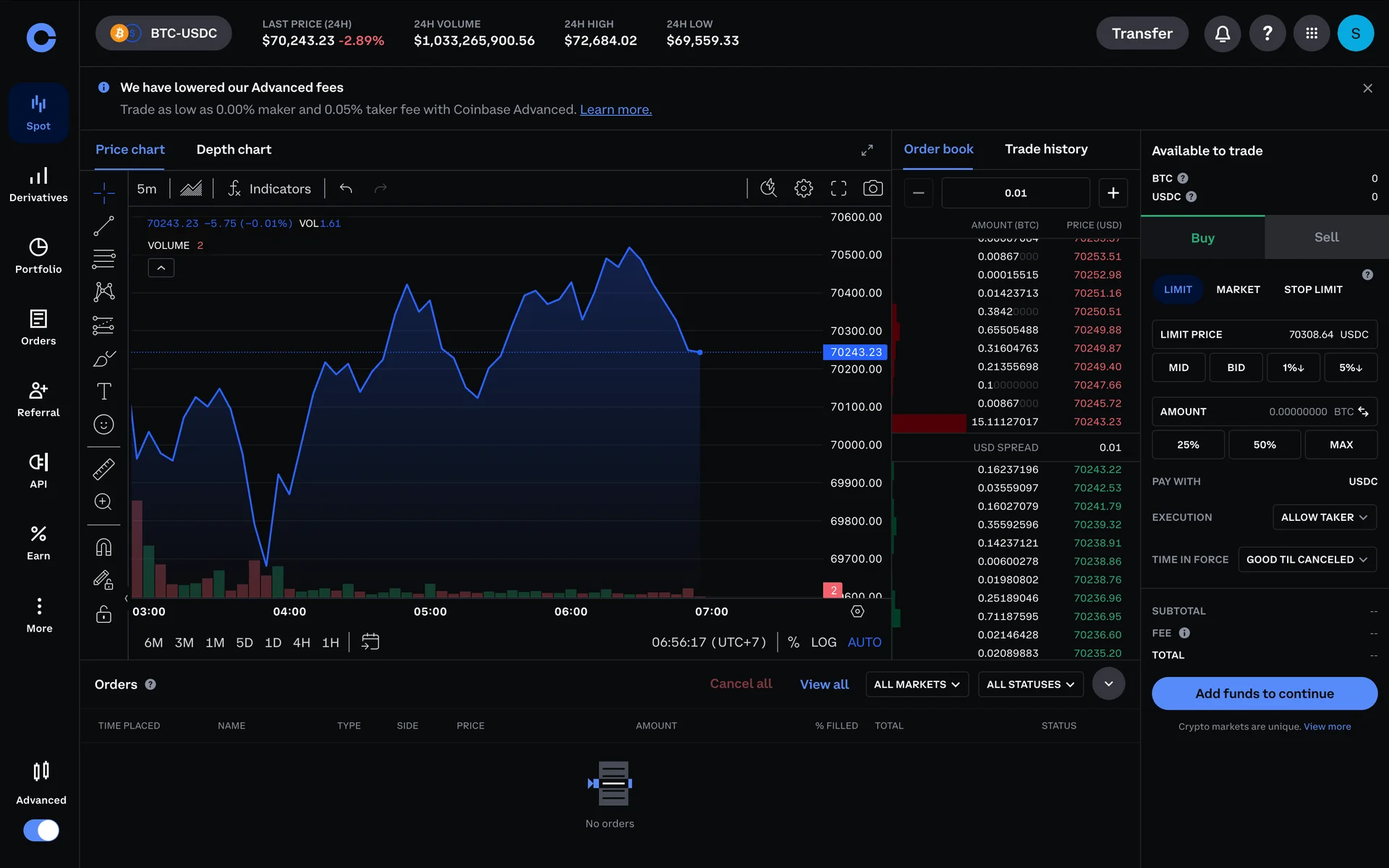Screen dimensions: 1389x868
Task: Open Time in Force dropdown
Action: coord(1307,559)
